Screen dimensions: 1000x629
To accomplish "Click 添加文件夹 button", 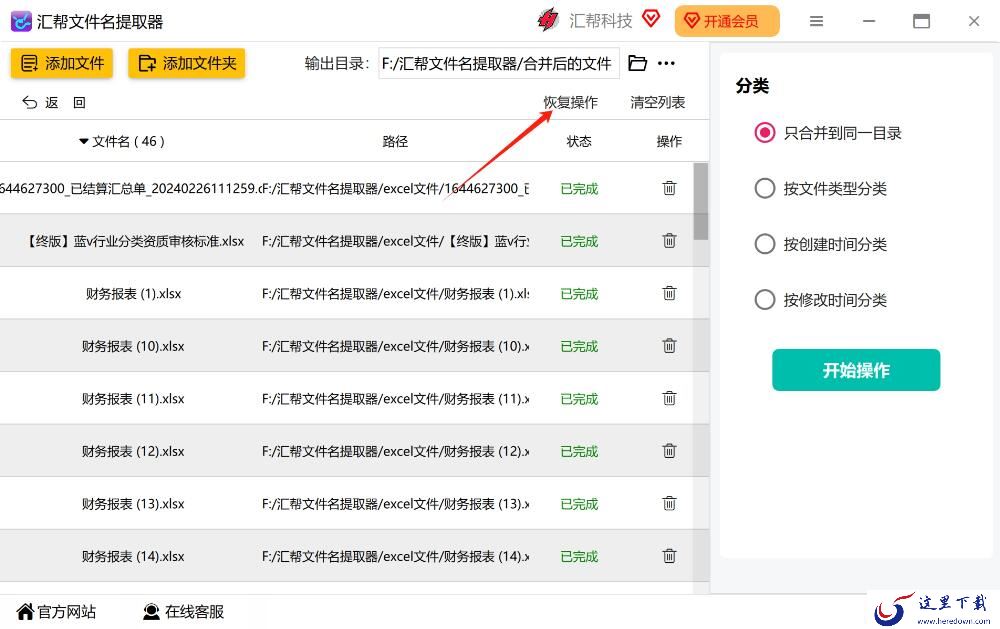I will click(187, 63).
